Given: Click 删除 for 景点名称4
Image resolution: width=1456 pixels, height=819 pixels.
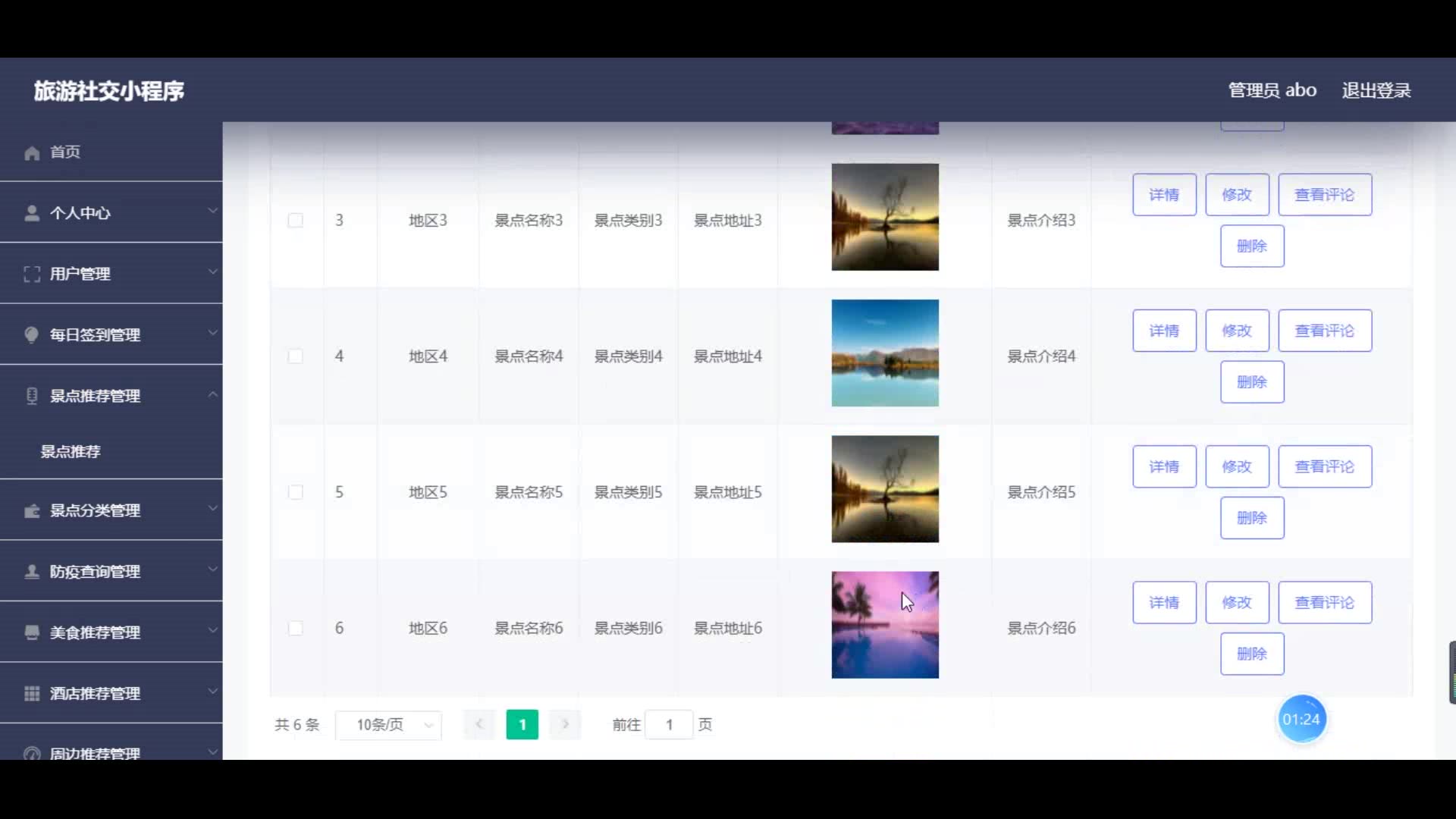Looking at the screenshot, I should (x=1252, y=381).
